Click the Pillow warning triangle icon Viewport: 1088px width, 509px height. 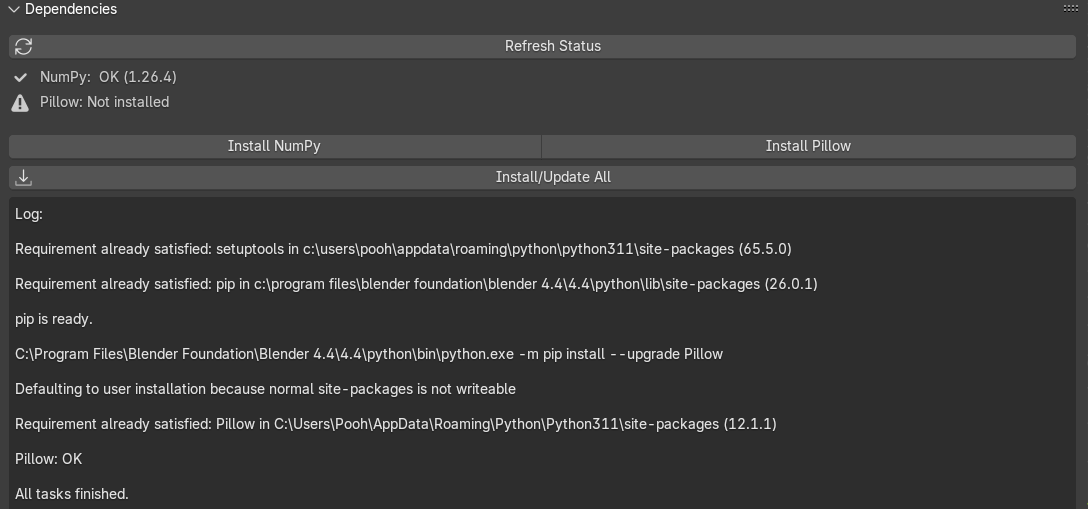20,103
